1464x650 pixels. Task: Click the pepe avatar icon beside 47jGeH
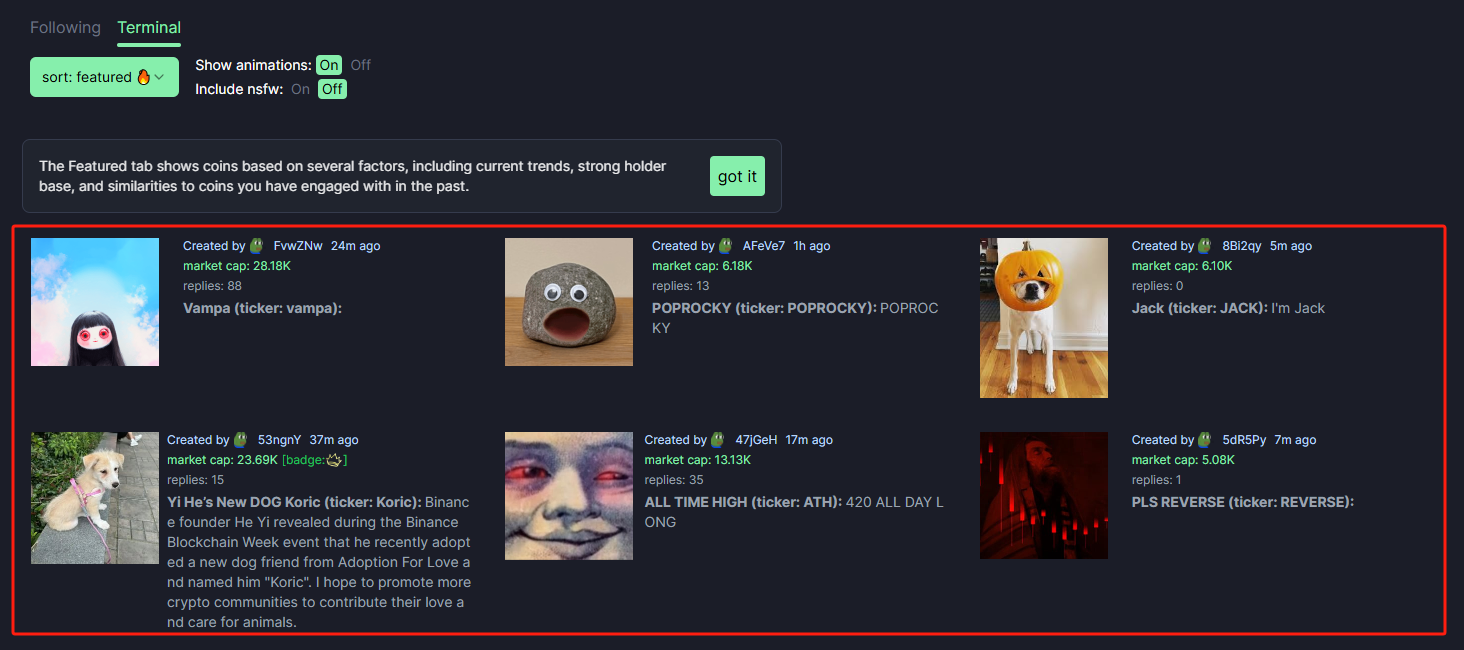(x=718, y=439)
